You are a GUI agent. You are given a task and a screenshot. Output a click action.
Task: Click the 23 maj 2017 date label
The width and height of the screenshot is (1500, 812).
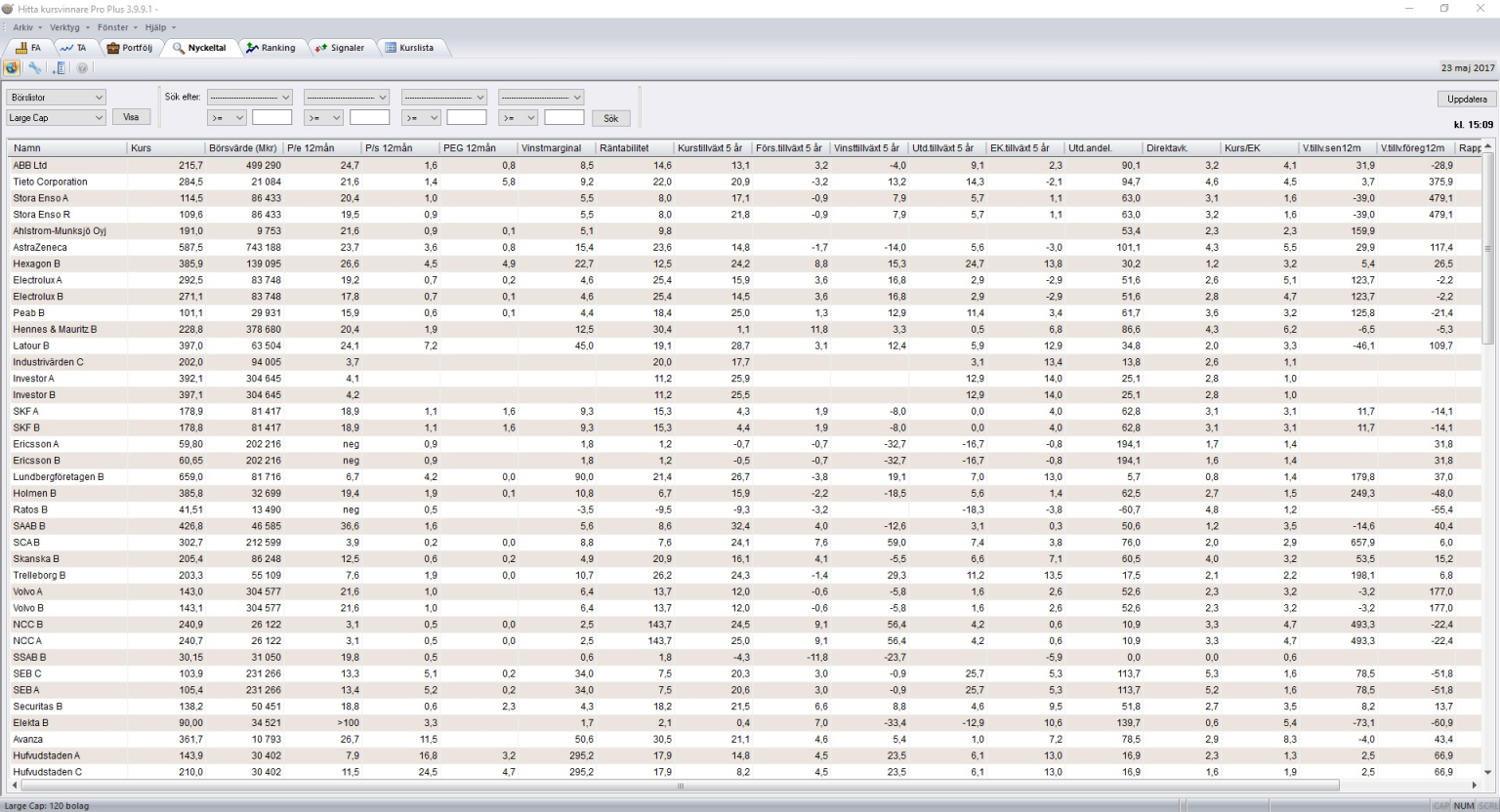[1468, 68]
